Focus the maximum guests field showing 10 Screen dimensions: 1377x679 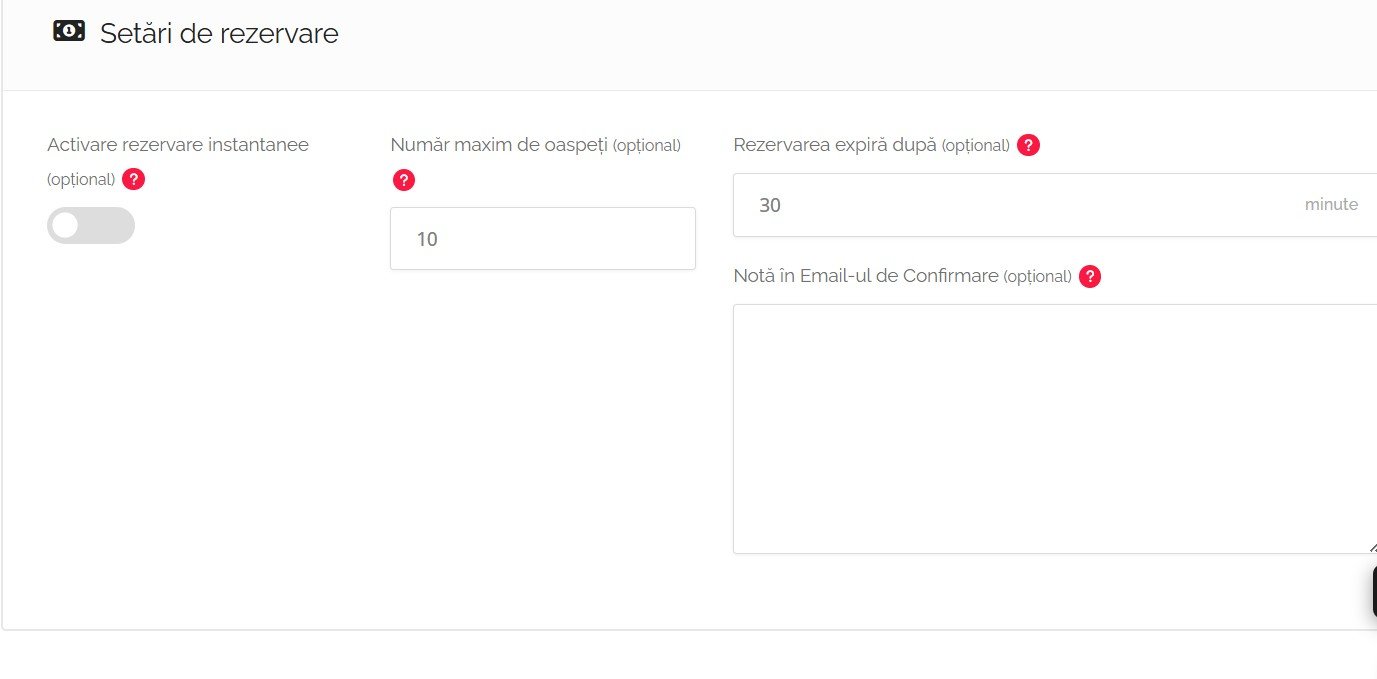[542, 239]
